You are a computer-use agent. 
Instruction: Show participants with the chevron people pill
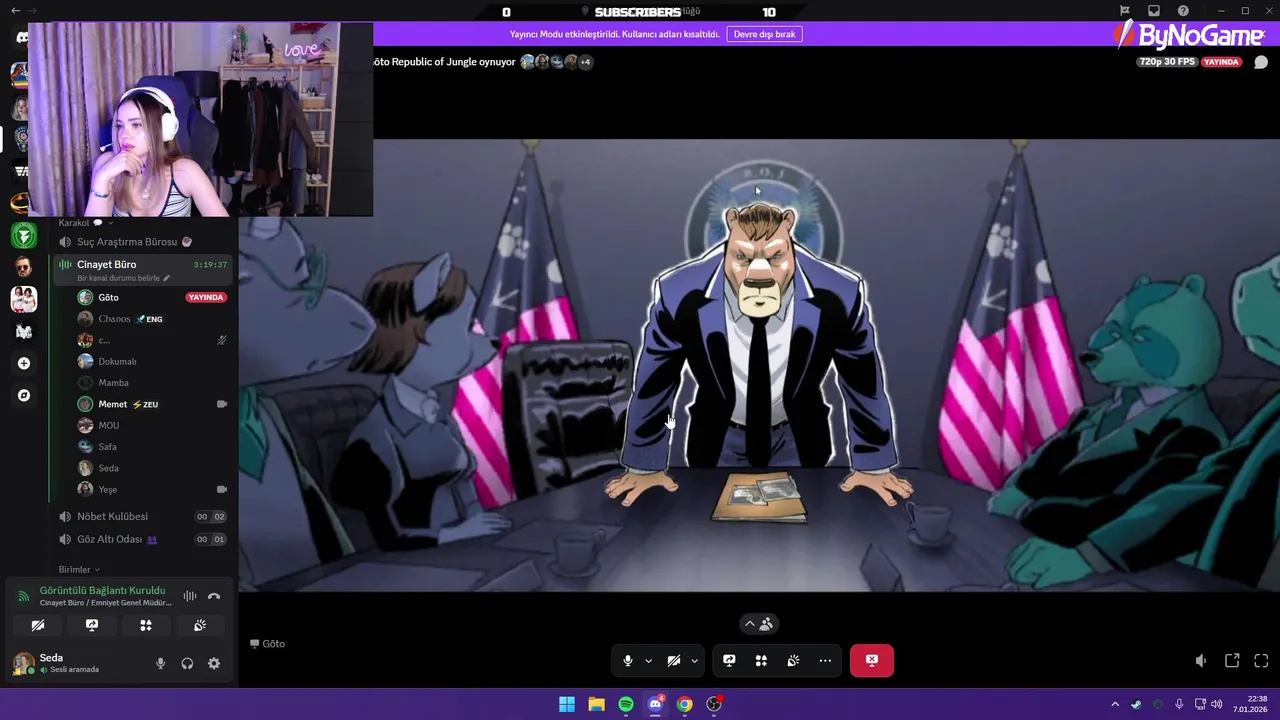759,624
